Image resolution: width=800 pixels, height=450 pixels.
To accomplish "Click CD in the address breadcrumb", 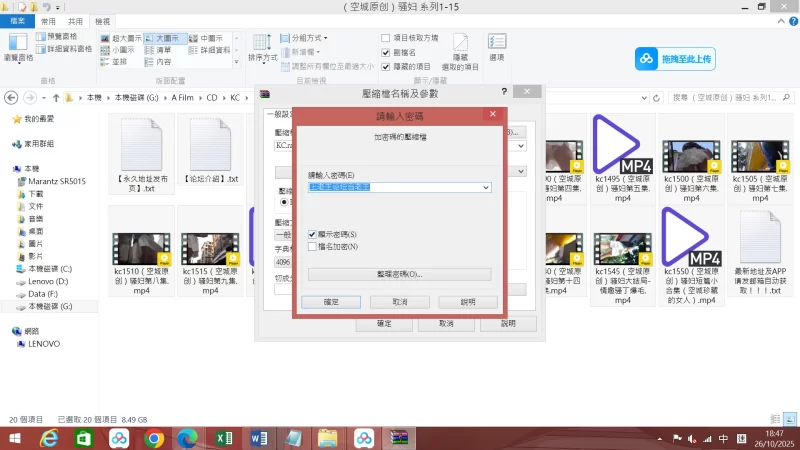I will tap(212, 97).
